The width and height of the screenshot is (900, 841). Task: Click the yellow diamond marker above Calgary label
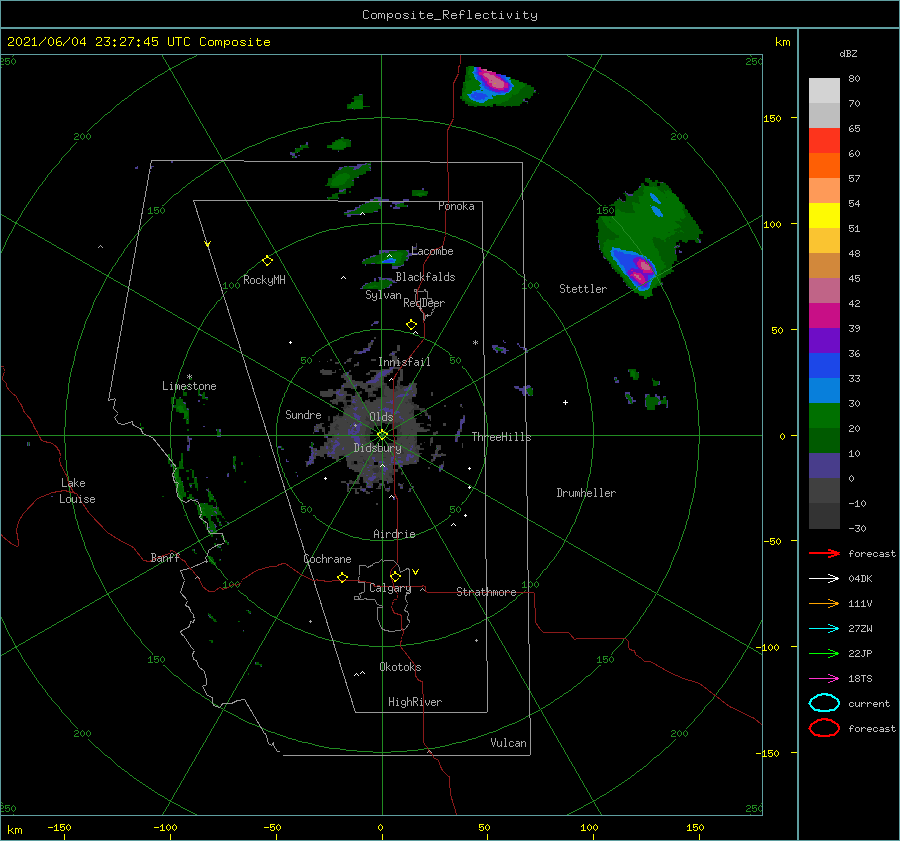(395, 576)
